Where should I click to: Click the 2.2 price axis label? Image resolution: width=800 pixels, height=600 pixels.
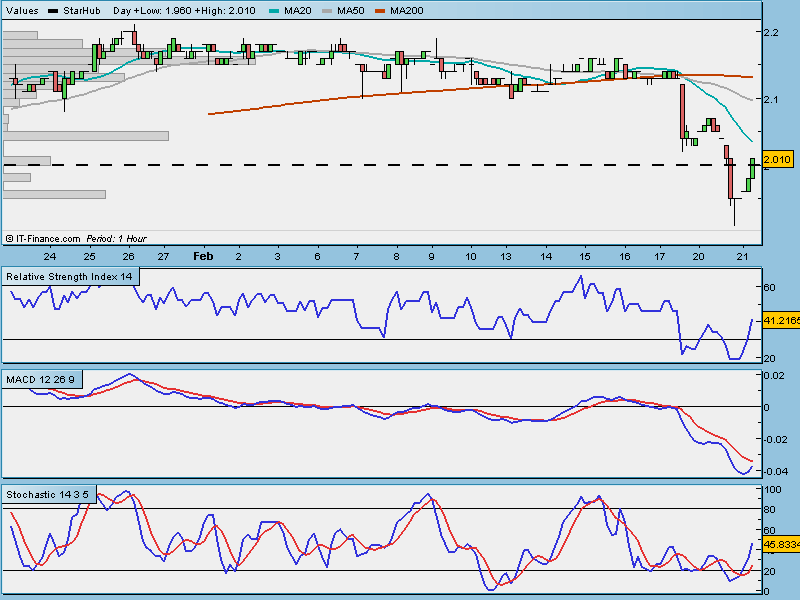click(771, 32)
